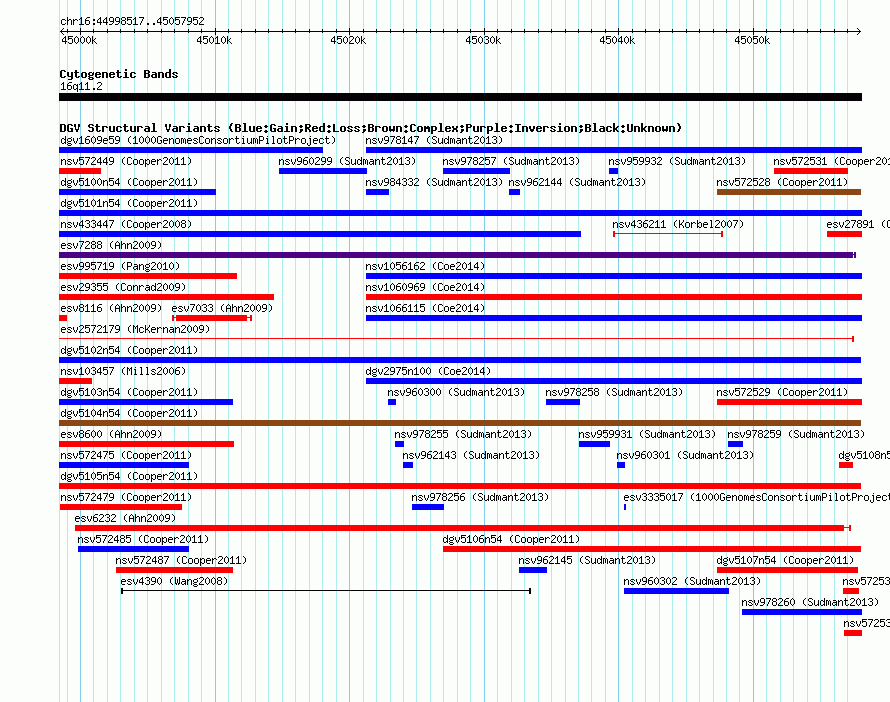Click the nsv960302 (Sudmant2013) label

(692, 581)
